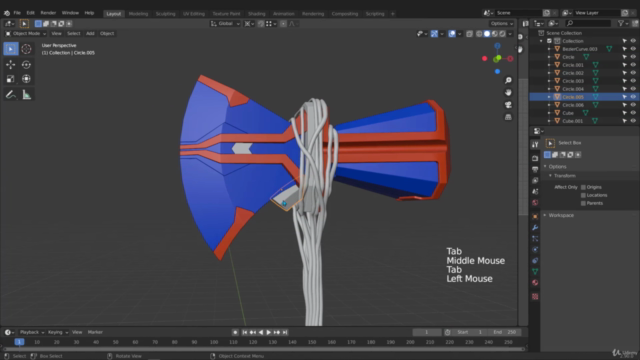Pick the Transform tool
Image resolution: width=640 pixels, height=360 pixels.
pos(26,79)
